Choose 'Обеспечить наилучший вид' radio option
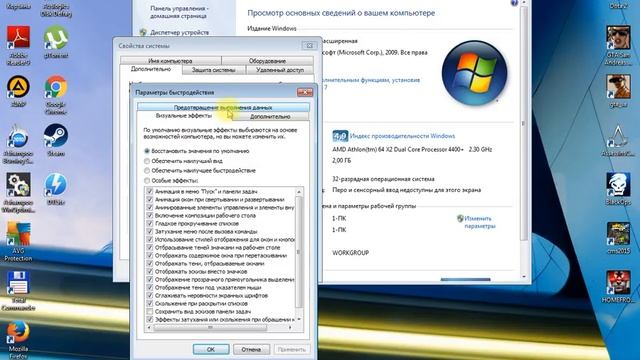This screenshot has width=640, height=360. click(147, 161)
